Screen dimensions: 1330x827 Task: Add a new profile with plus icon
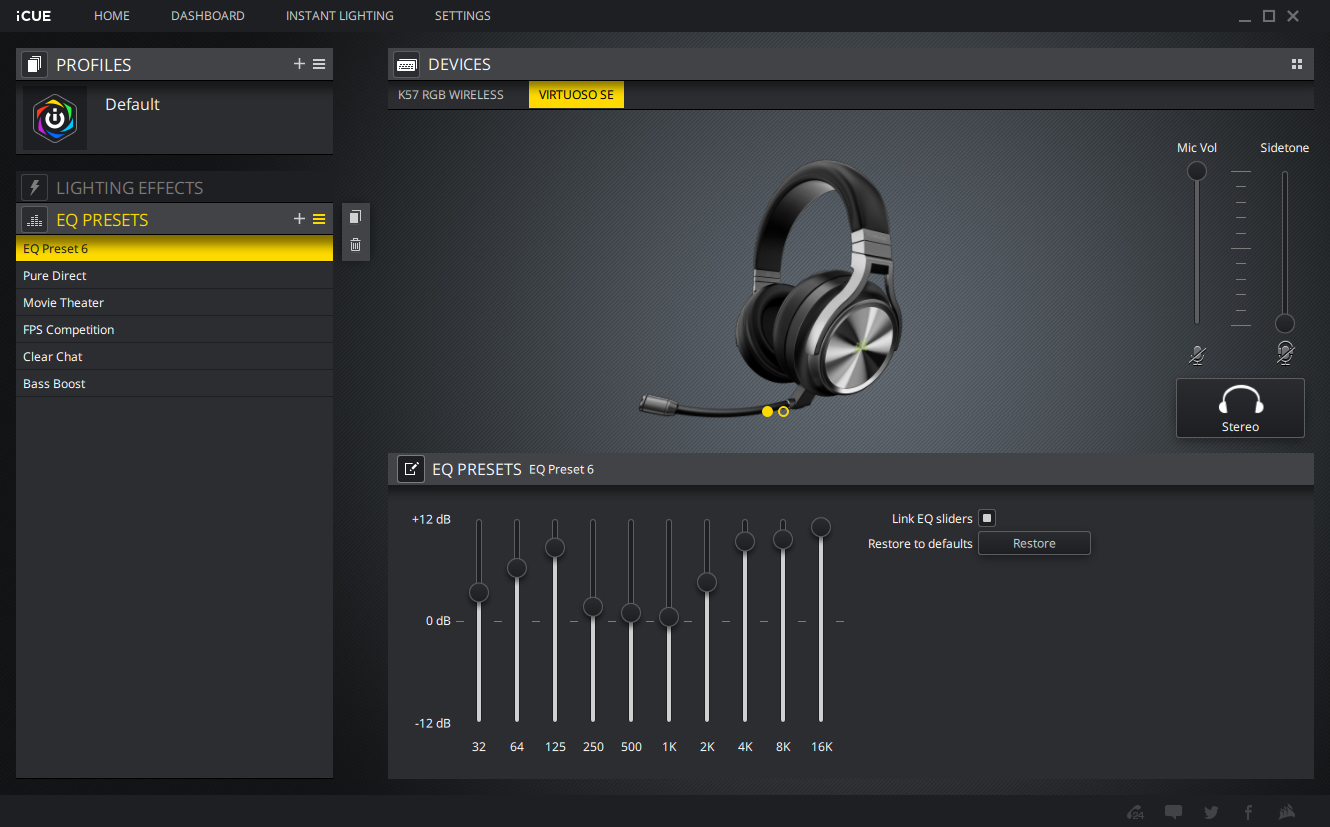(299, 64)
